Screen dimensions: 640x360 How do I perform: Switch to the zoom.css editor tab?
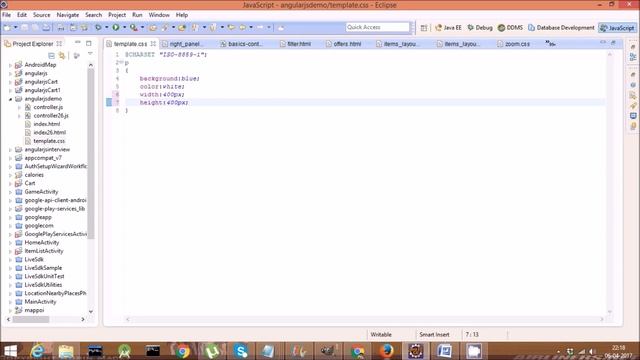pos(514,44)
